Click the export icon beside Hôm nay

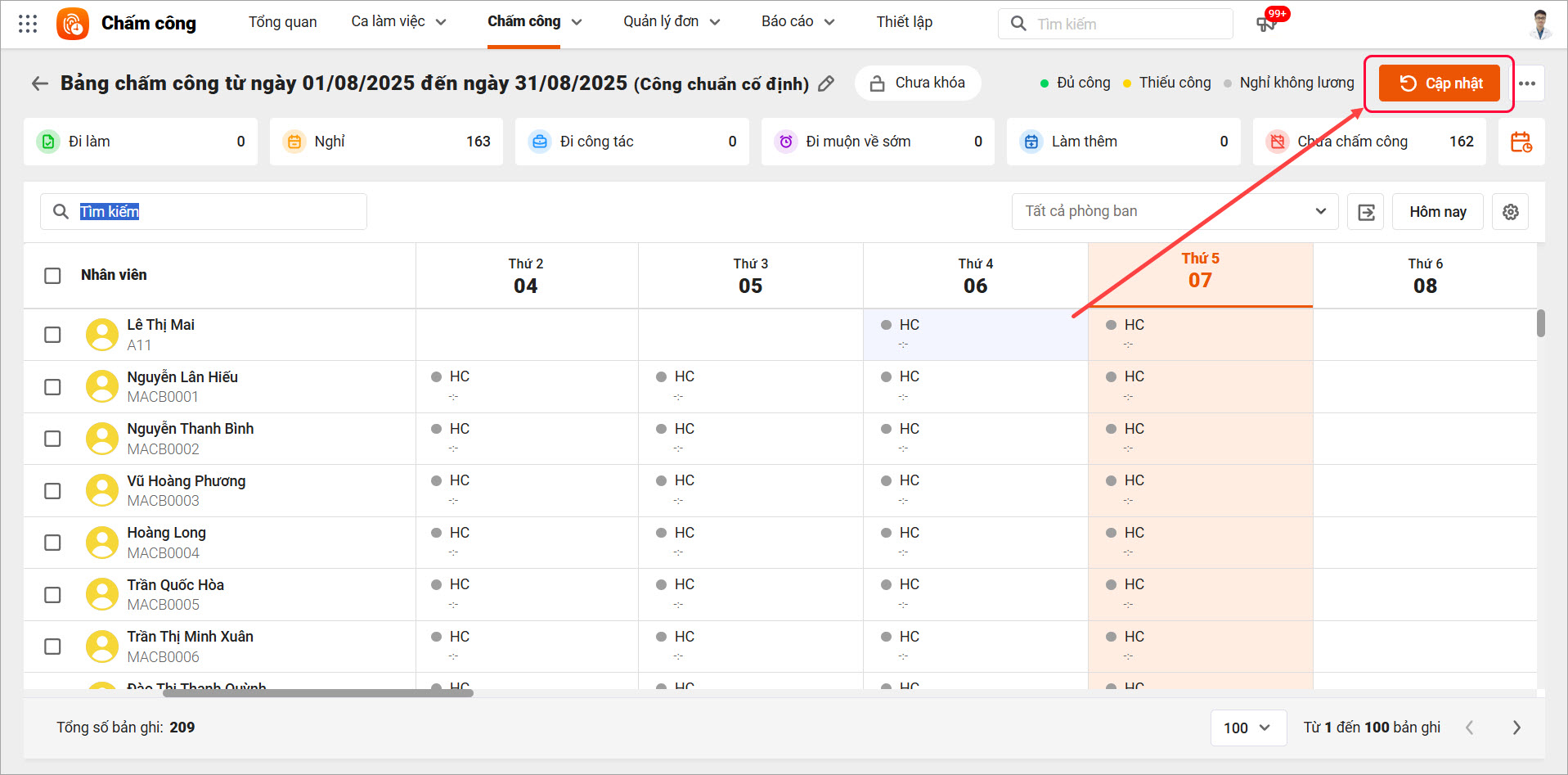pyautogui.click(x=1365, y=212)
